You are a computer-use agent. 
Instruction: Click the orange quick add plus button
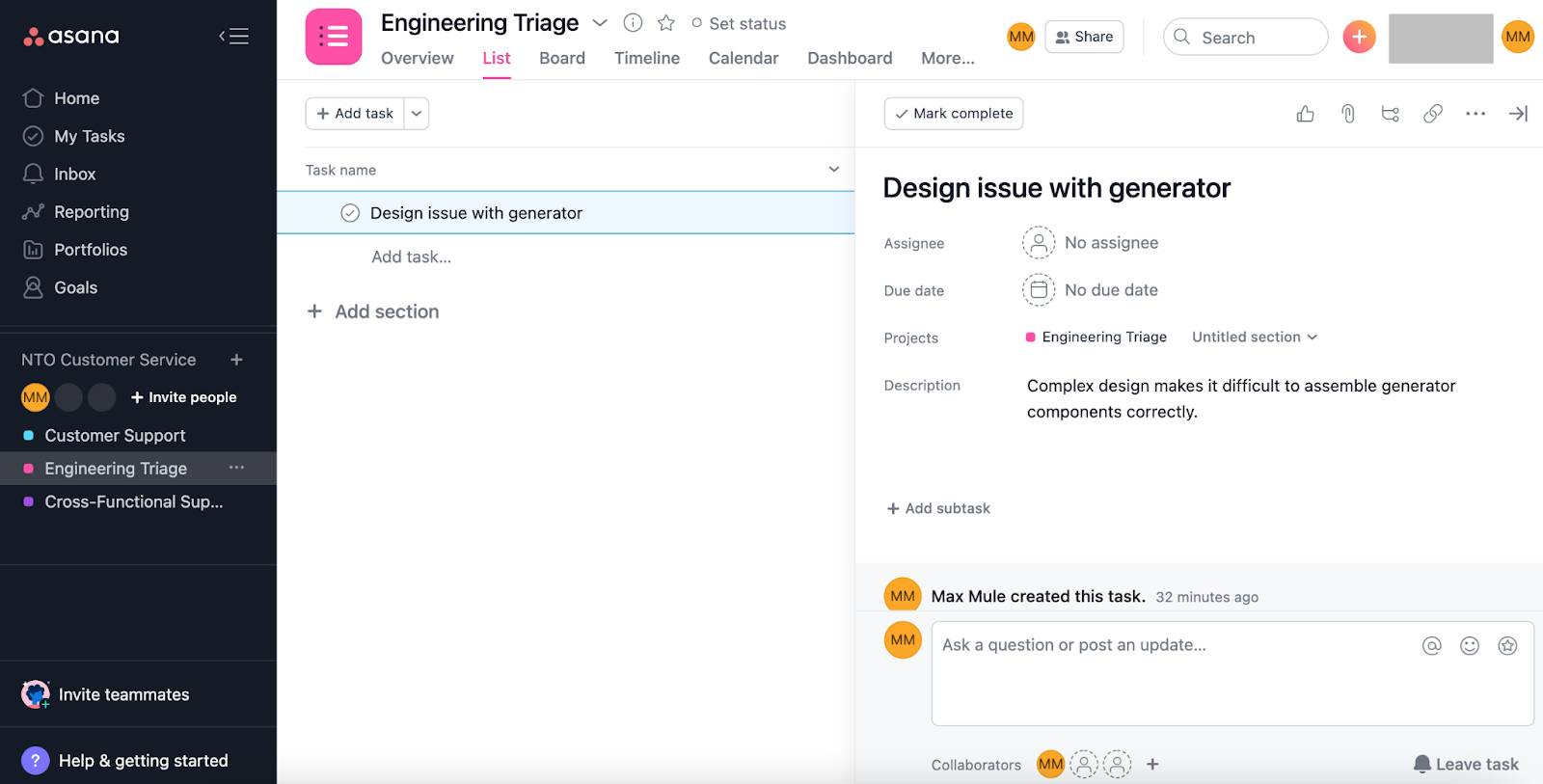[x=1359, y=37]
